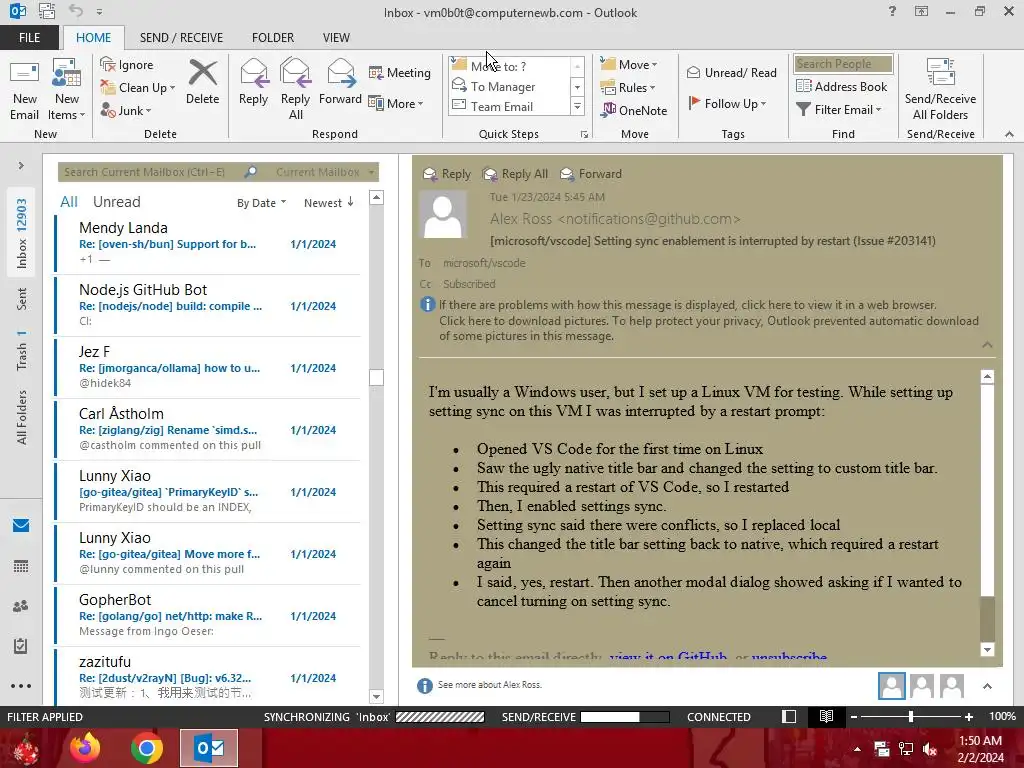Screen dimensions: 1024x768
Task: Open the Node.js GitHub Bot email
Action: 208,306
